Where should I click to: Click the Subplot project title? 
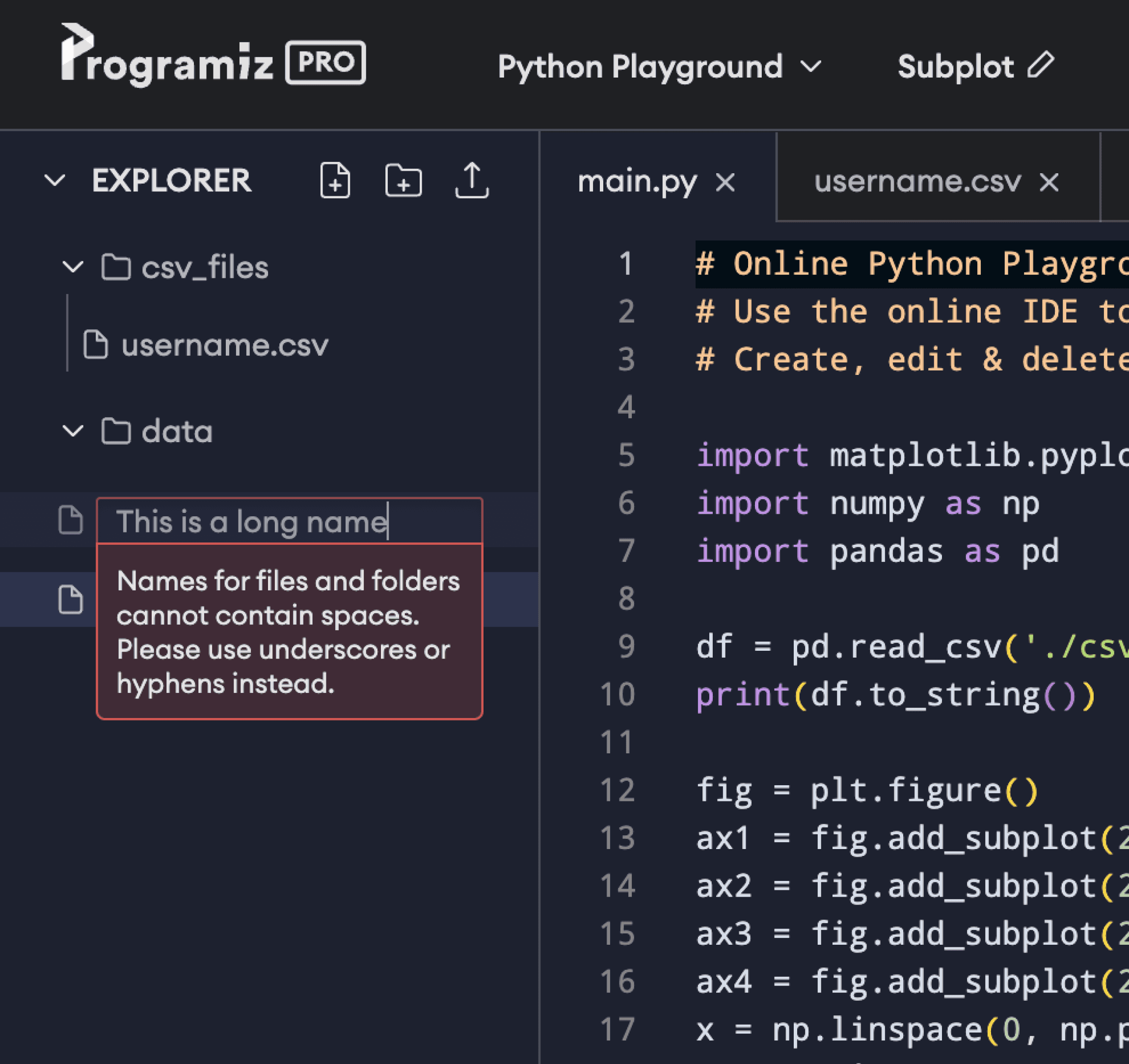pos(955,66)
